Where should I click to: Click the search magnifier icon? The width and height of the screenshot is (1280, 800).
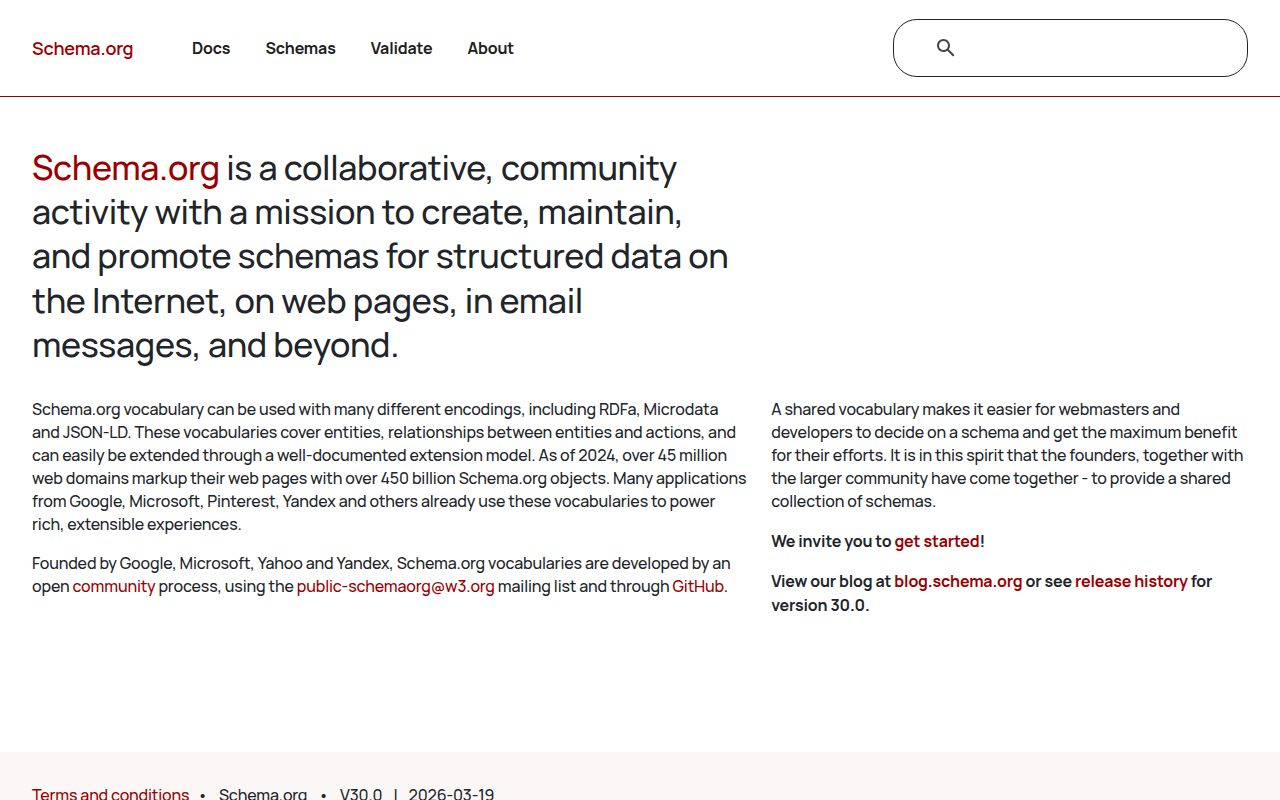pos(945,47)
